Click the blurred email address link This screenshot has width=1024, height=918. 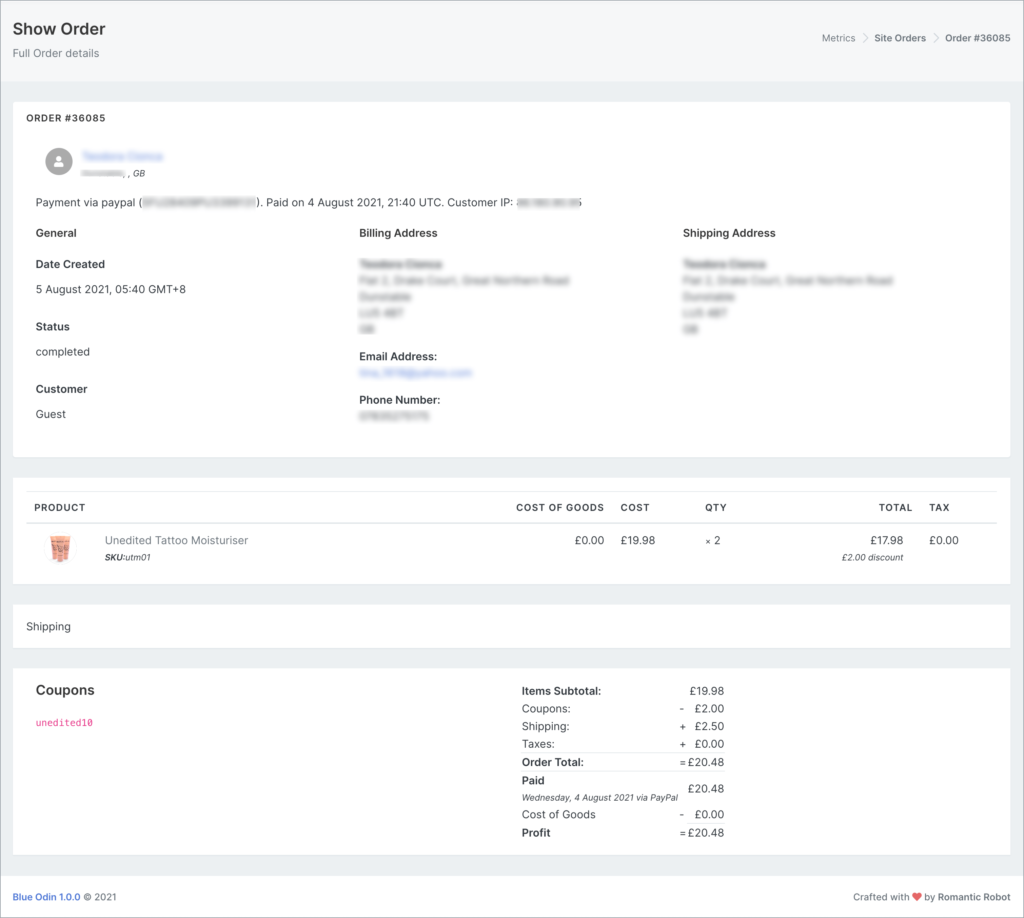415,373
